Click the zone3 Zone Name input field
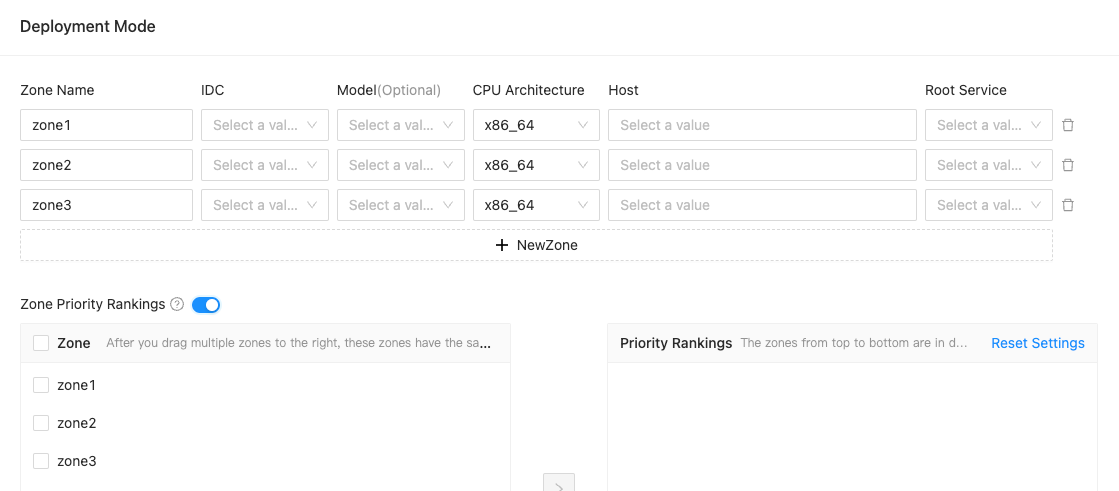Screen dimensions: 1119x491 (106, 205)
